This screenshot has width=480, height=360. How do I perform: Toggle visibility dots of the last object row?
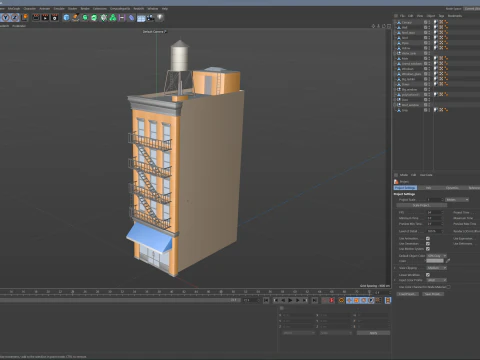point(429,110)
